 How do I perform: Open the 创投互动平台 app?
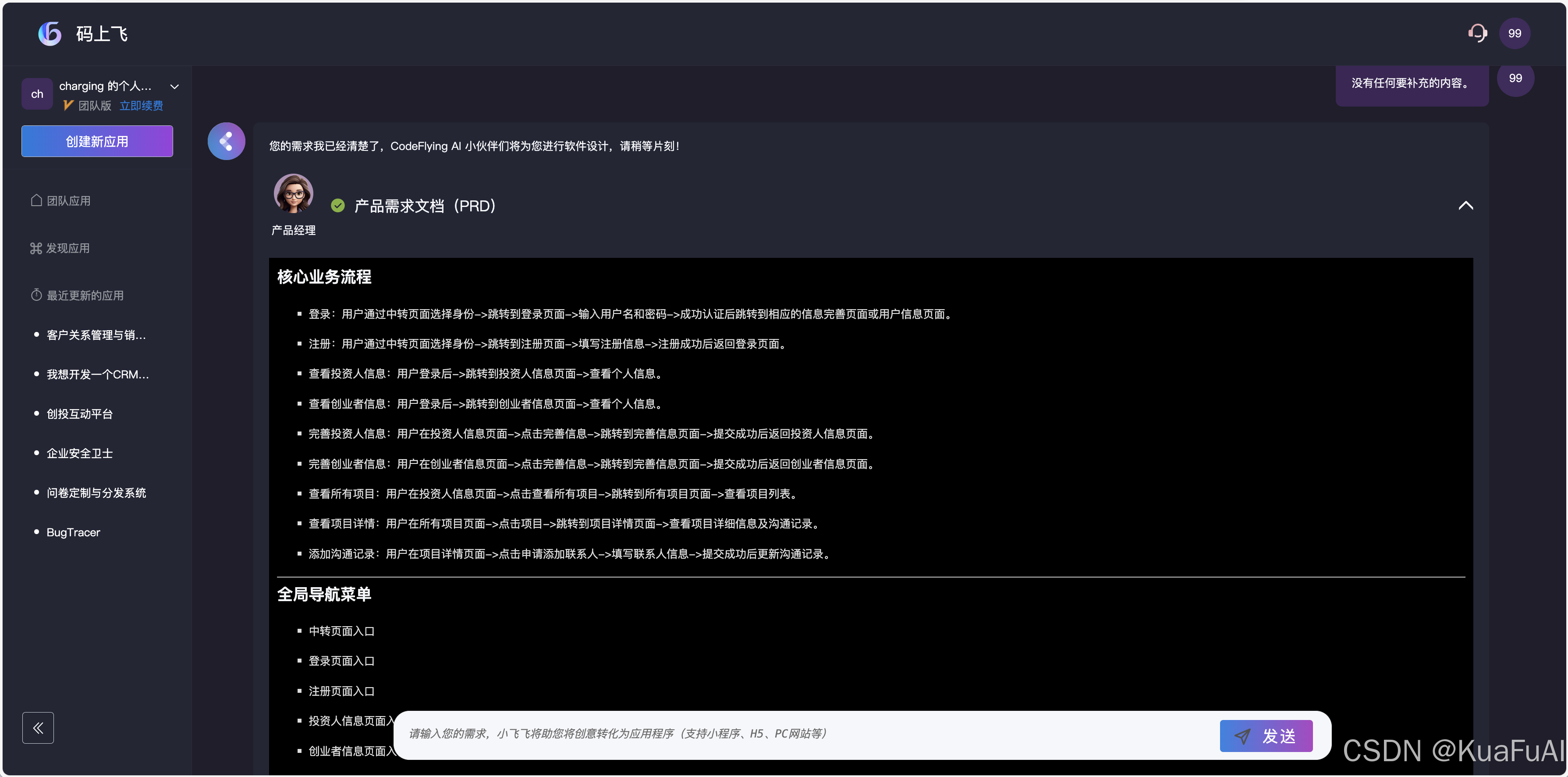(80, 414)
